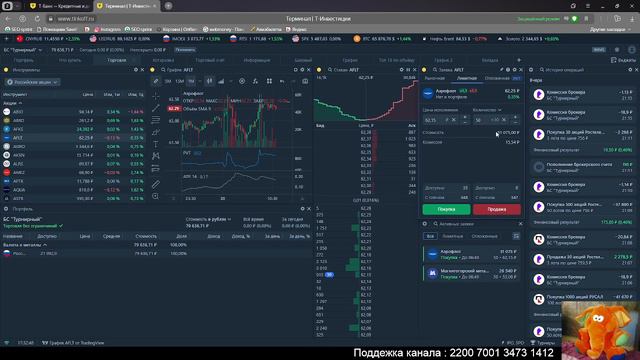Open indicators dropdown arrow in chart toolbar
This screenshot has height=360, width=640.
pyautogui.click(x=231, y=81)
